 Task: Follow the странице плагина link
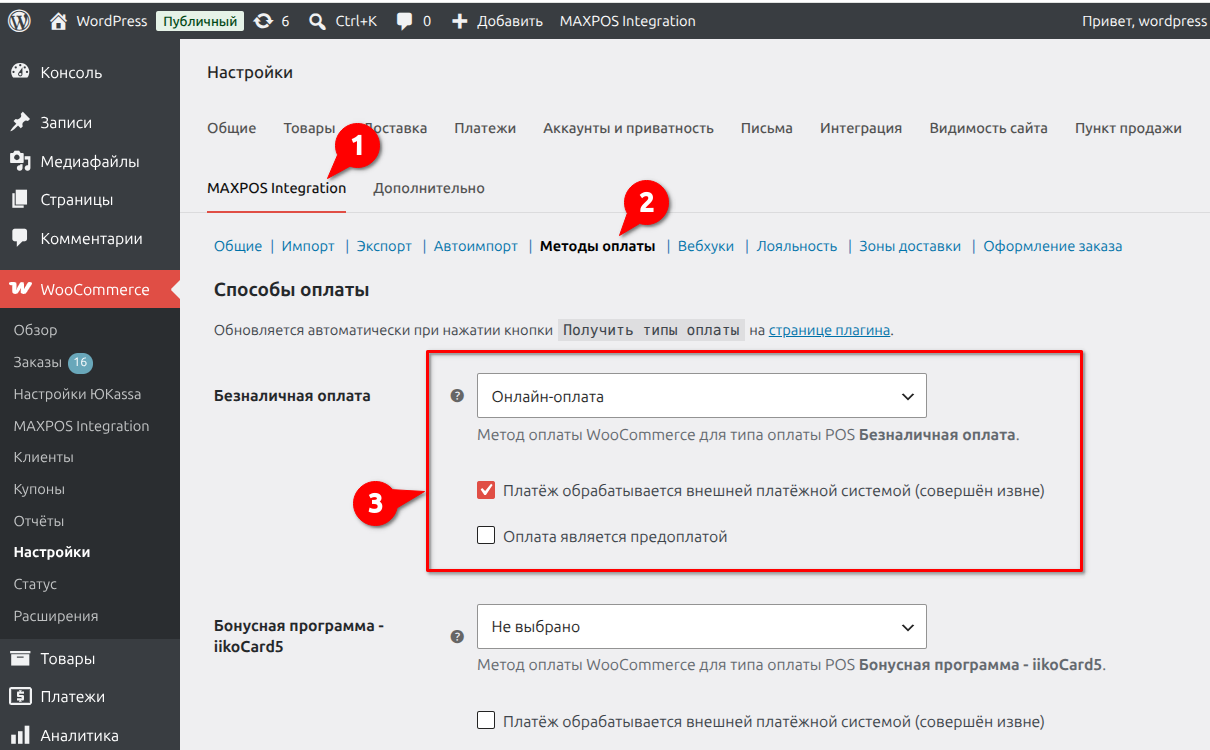[x=829, y=330]
